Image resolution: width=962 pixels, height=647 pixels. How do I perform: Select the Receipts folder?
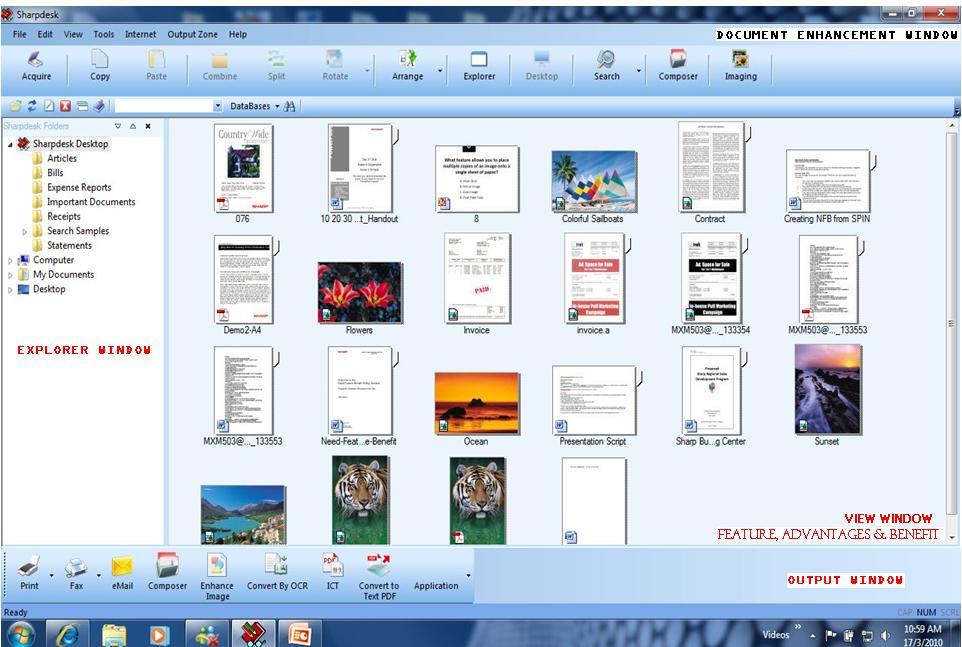[62, 216]
